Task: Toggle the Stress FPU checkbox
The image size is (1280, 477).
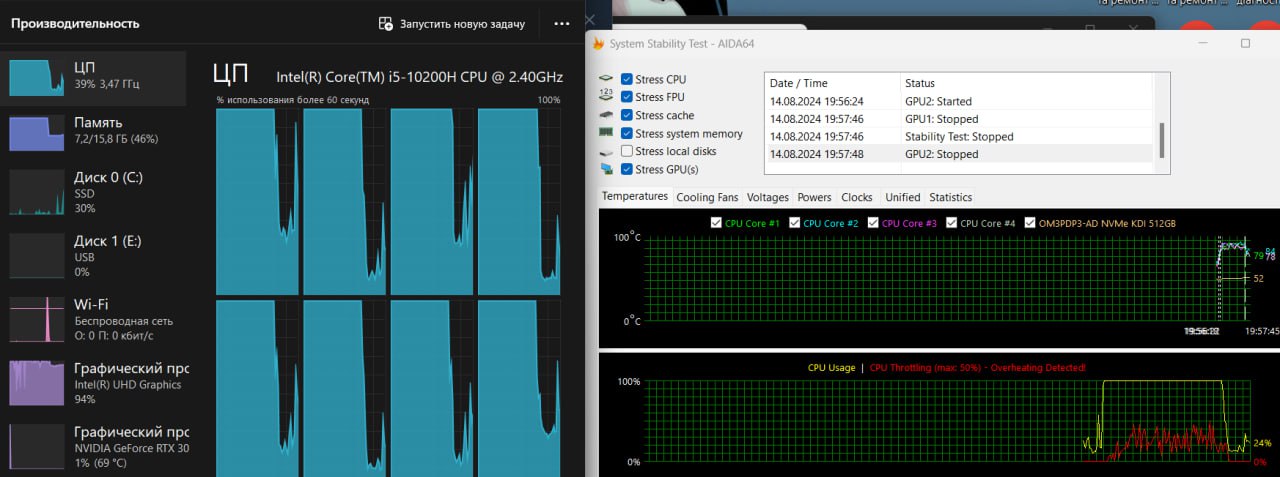Action: point(626,97)
